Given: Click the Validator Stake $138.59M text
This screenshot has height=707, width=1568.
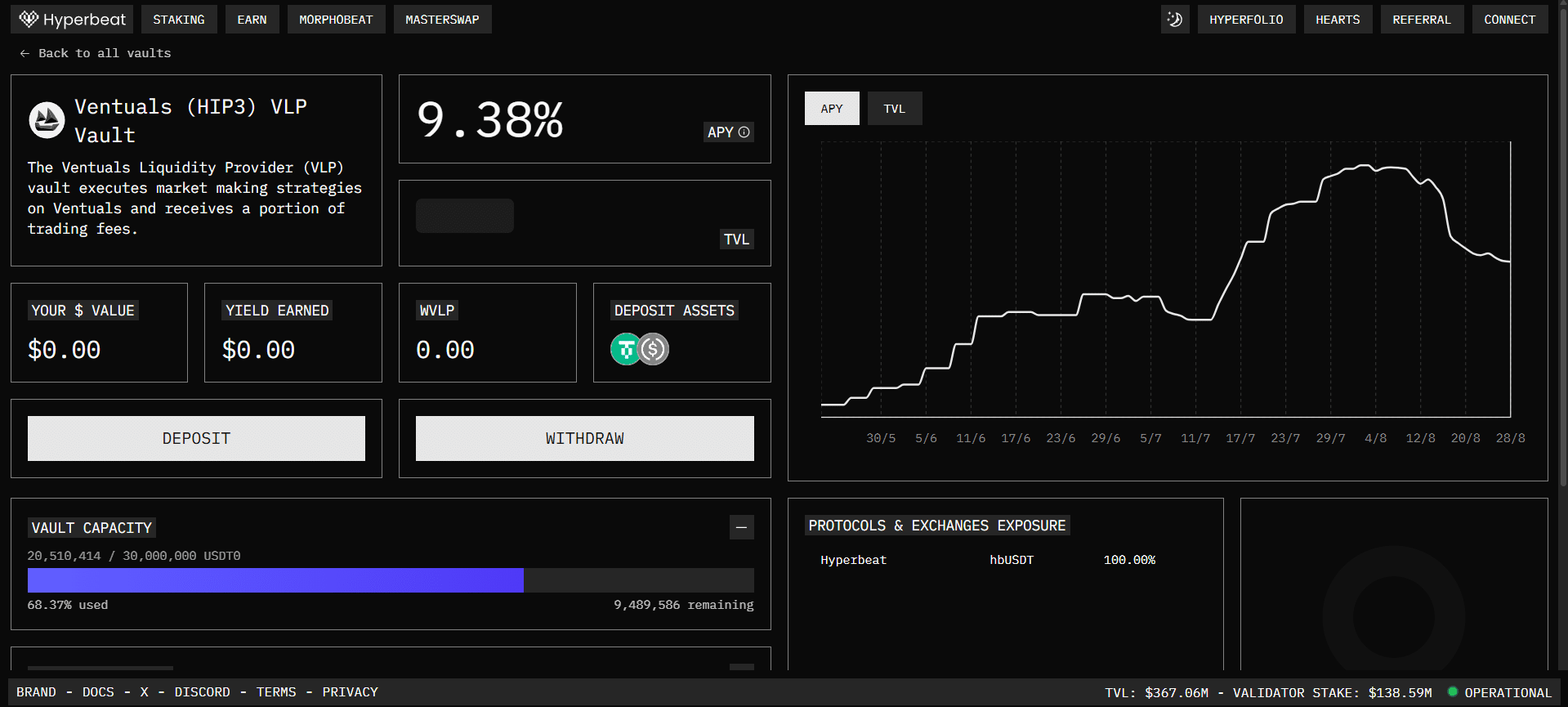Looking at the screenshot, I should click(x=1332, y=692).
